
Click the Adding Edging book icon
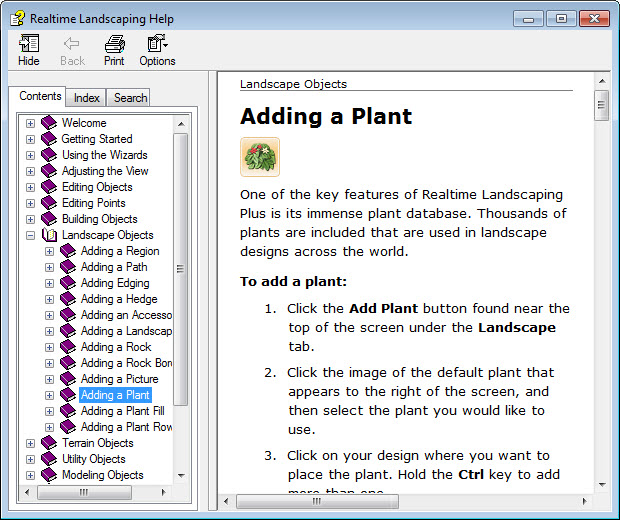click(x=68, y=283)
